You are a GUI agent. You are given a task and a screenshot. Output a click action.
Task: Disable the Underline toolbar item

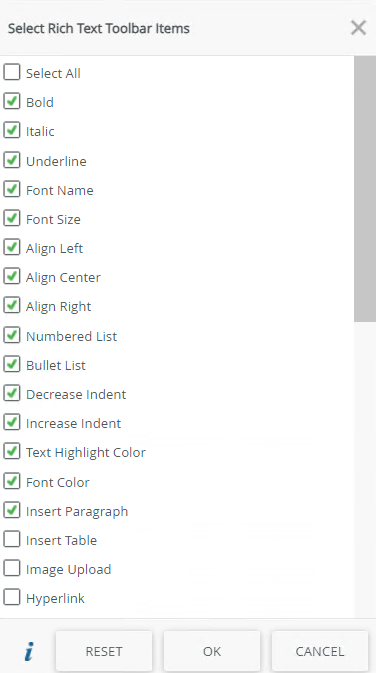coord(12,160)
